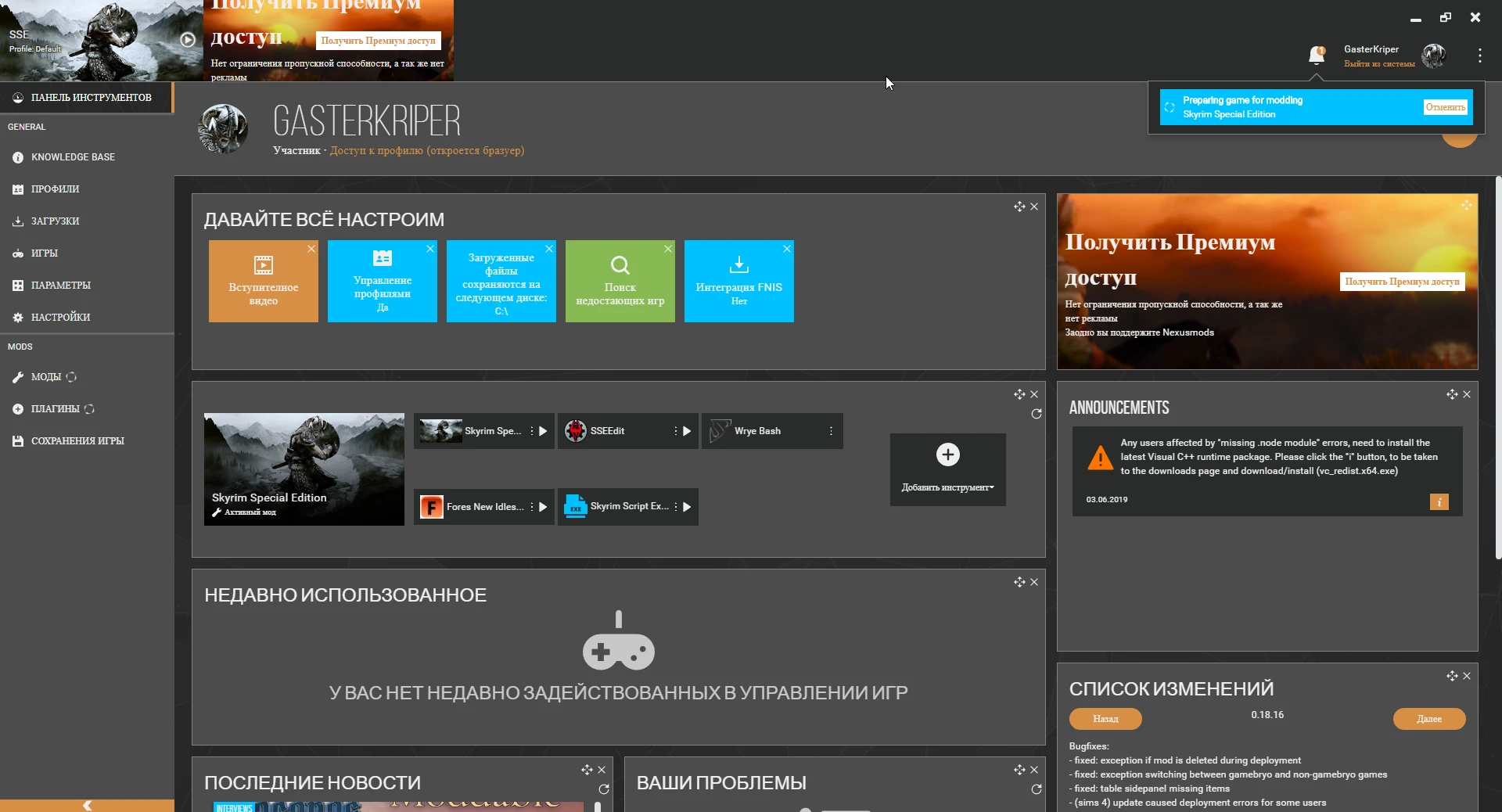Dismiss Интеграция FNIS tile
Image resolution: width=1502 pixels, height=812 pixels.
(x=787, y=249)
